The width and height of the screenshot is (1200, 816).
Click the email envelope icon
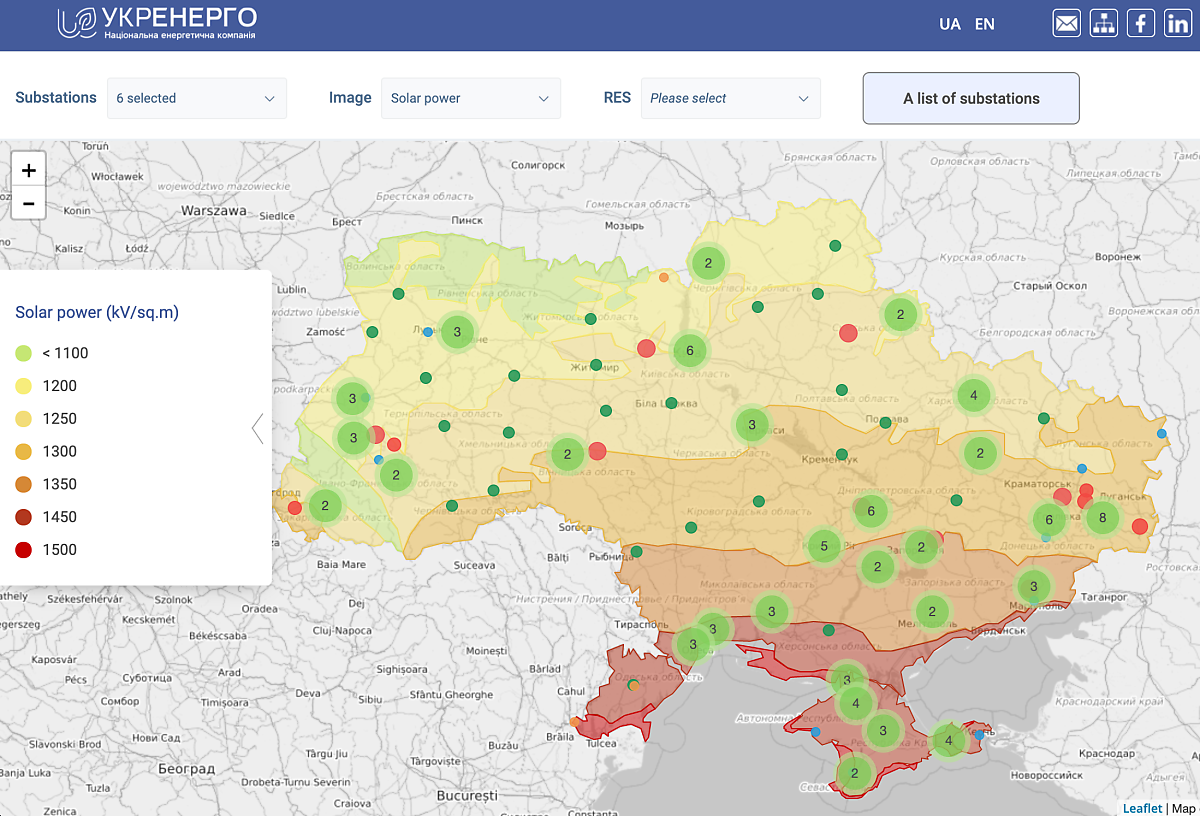(1067, 23)
